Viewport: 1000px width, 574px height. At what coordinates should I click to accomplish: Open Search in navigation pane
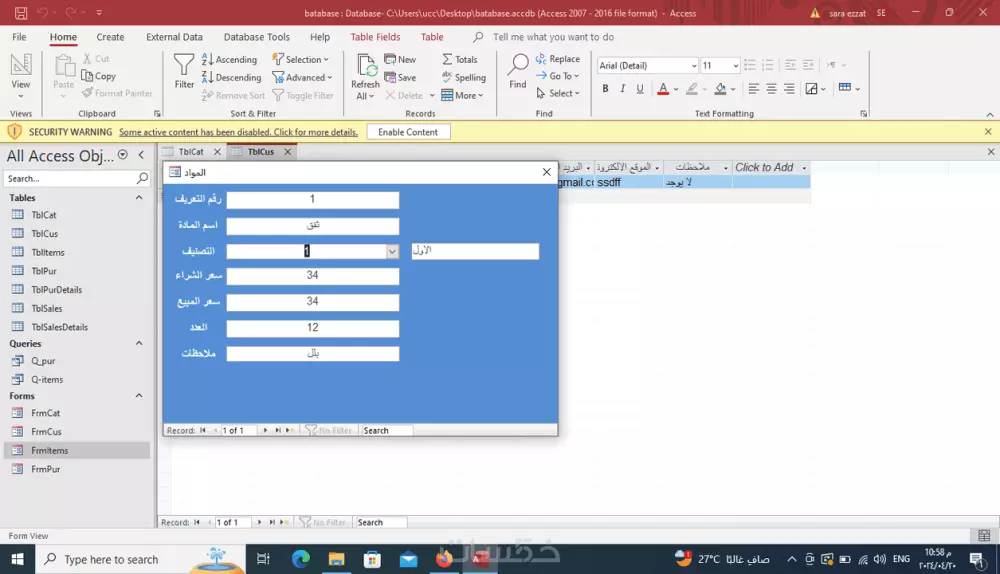click(x=77, y=179)
